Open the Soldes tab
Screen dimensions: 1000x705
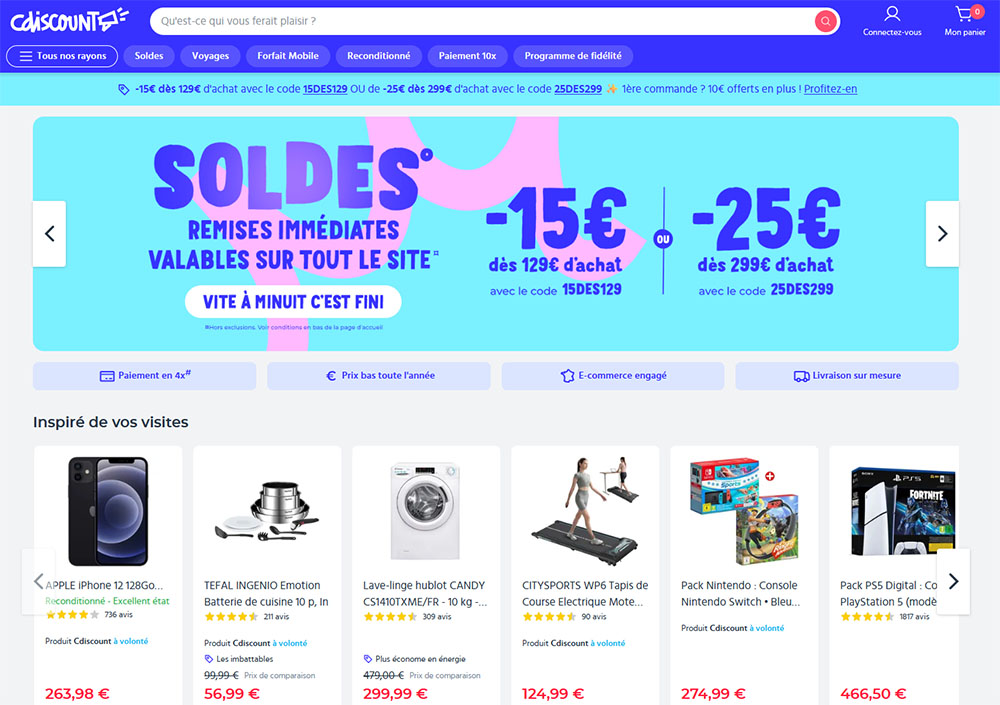point(149,56)
